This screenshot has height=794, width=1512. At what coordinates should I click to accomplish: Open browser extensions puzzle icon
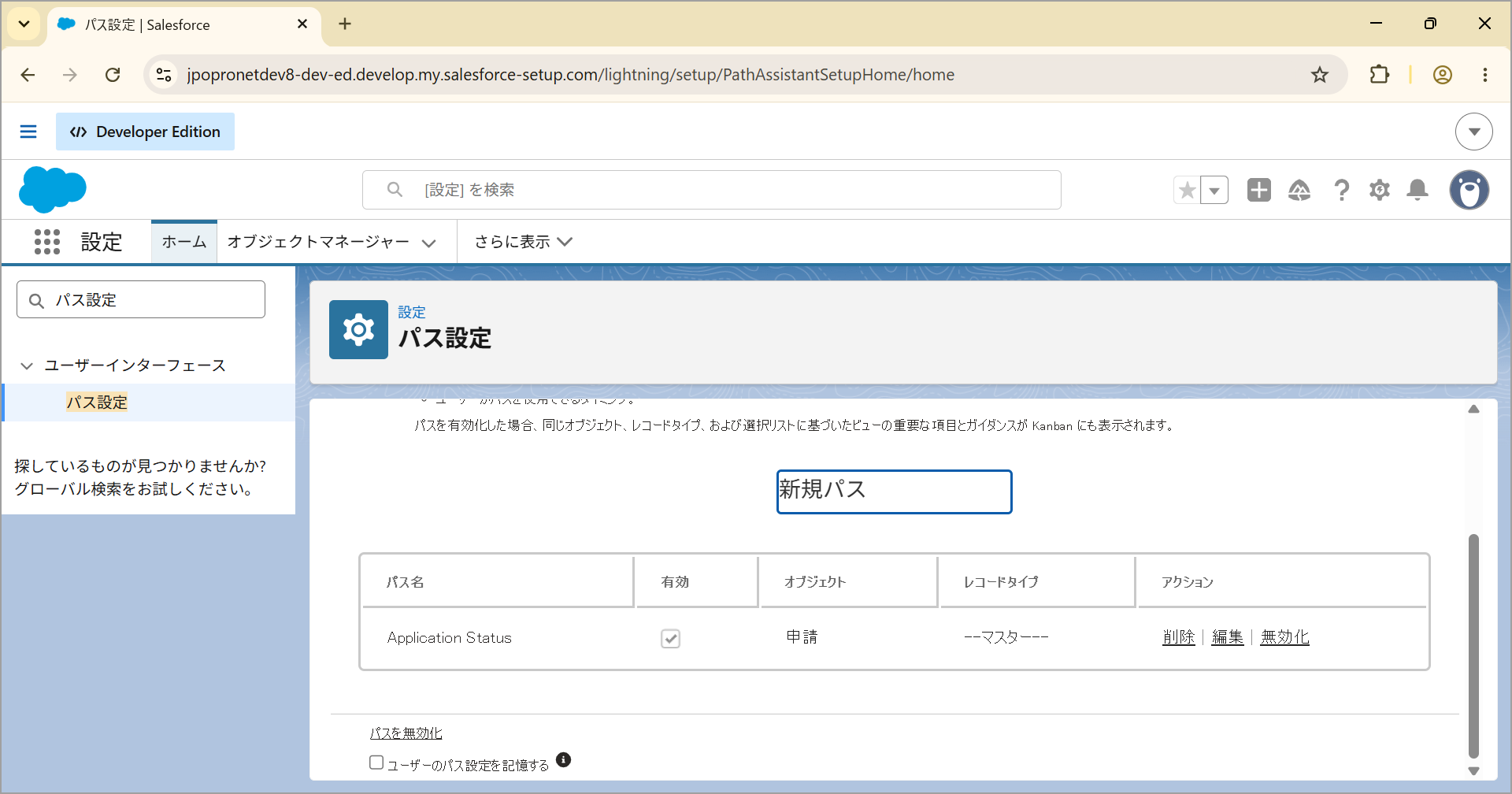pos(1380,75)
